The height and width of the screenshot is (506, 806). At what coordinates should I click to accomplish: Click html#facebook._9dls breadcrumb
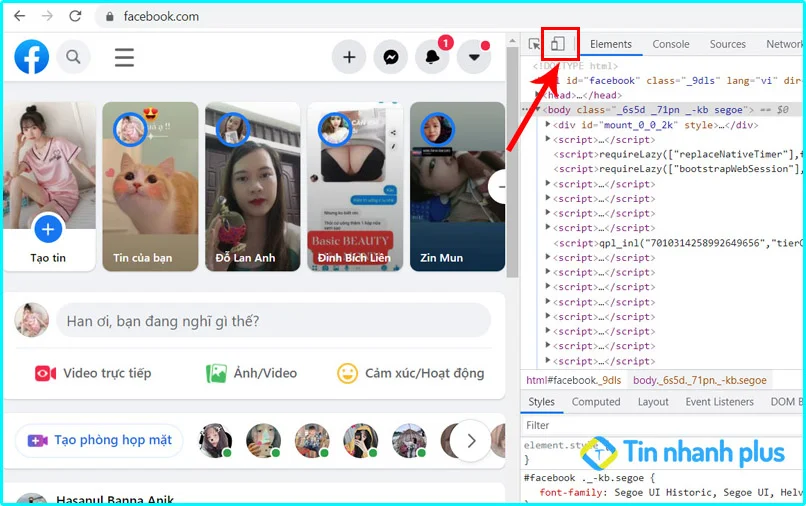573,381
